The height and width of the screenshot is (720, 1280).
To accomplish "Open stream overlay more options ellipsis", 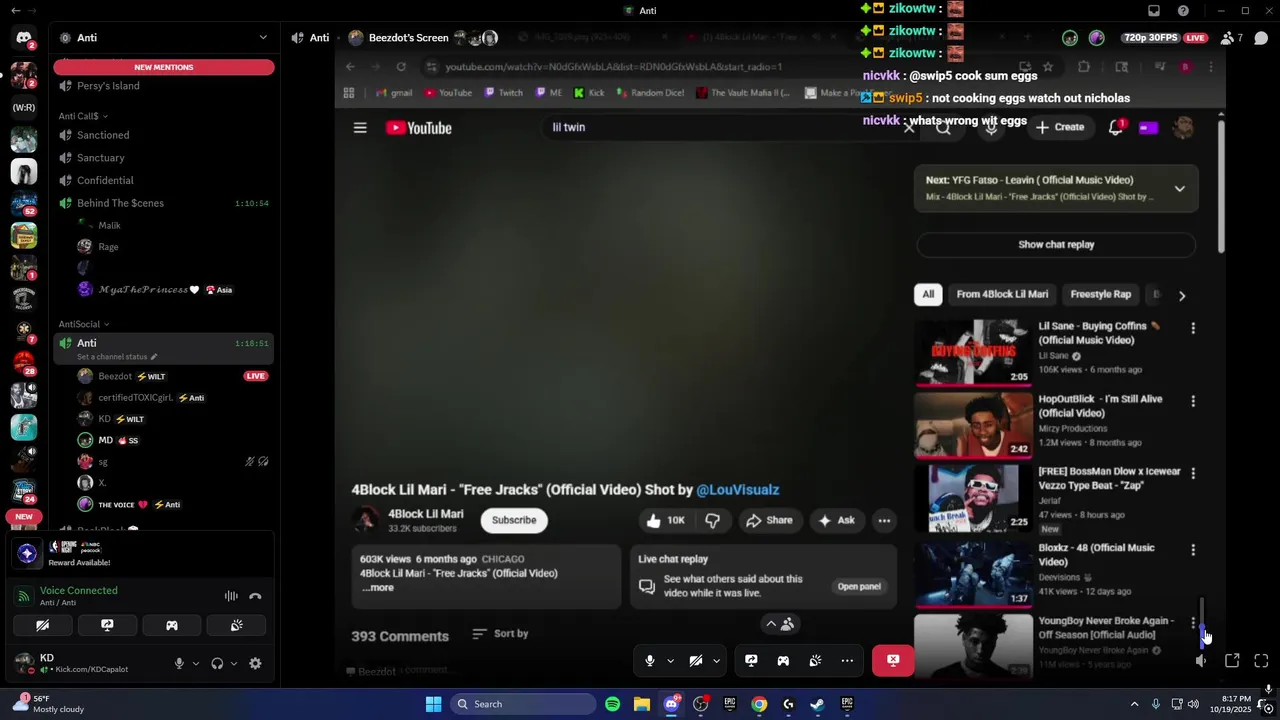I will [847, 661].
